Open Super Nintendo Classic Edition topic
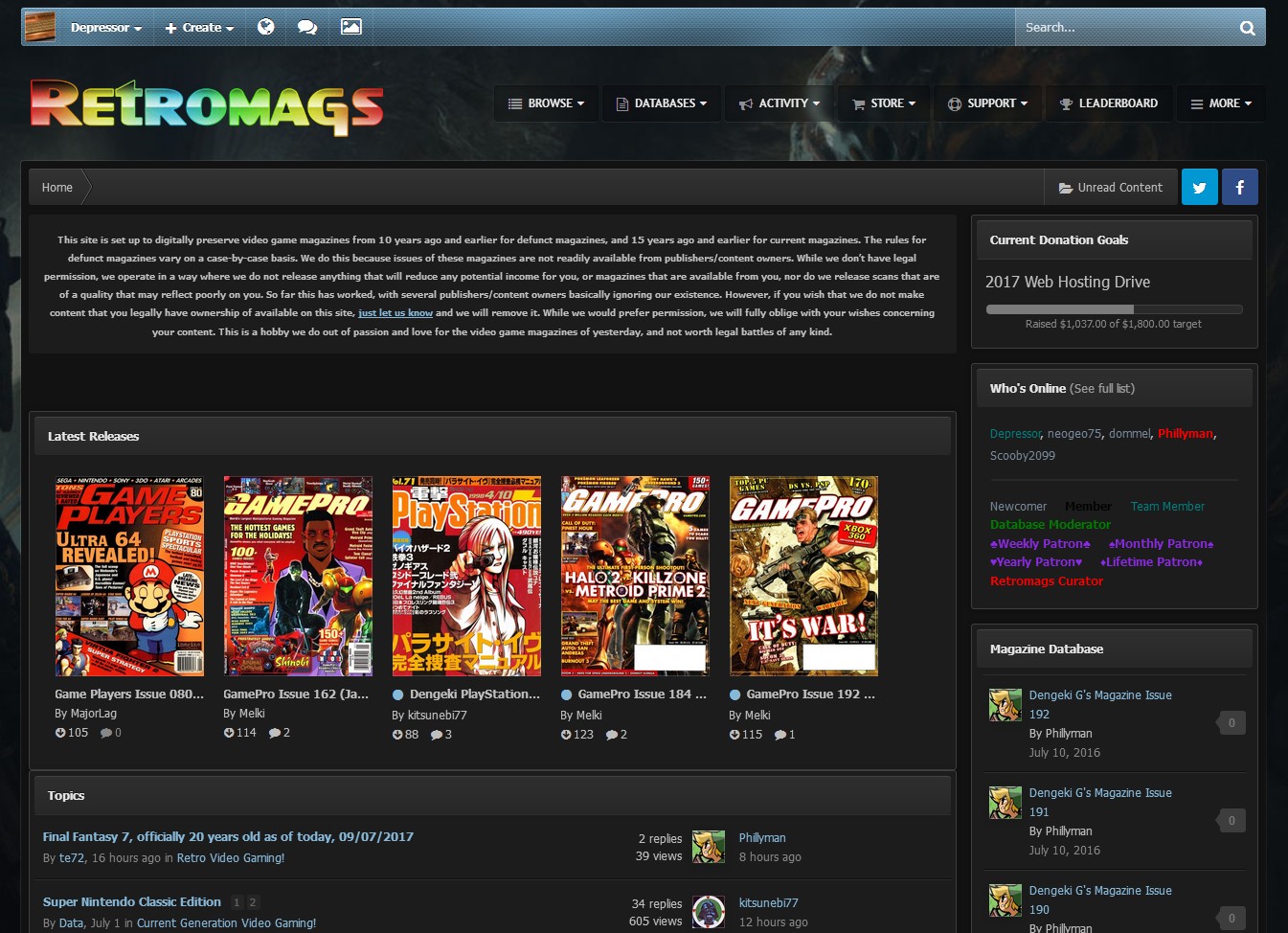Screen dimensions: 1288x933 132,902
